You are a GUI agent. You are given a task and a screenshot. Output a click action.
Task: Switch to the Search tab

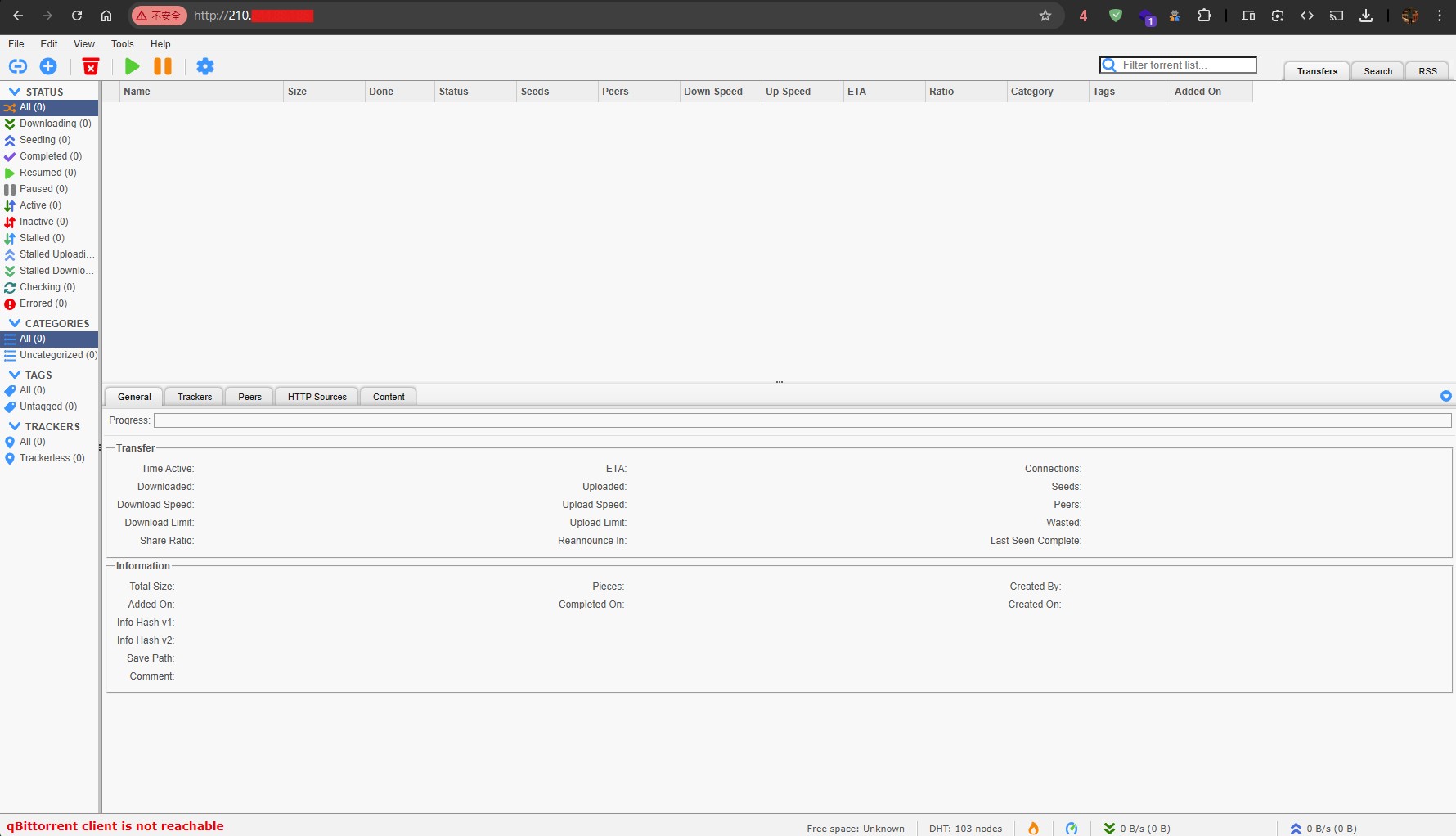(x=1377, y=71)
